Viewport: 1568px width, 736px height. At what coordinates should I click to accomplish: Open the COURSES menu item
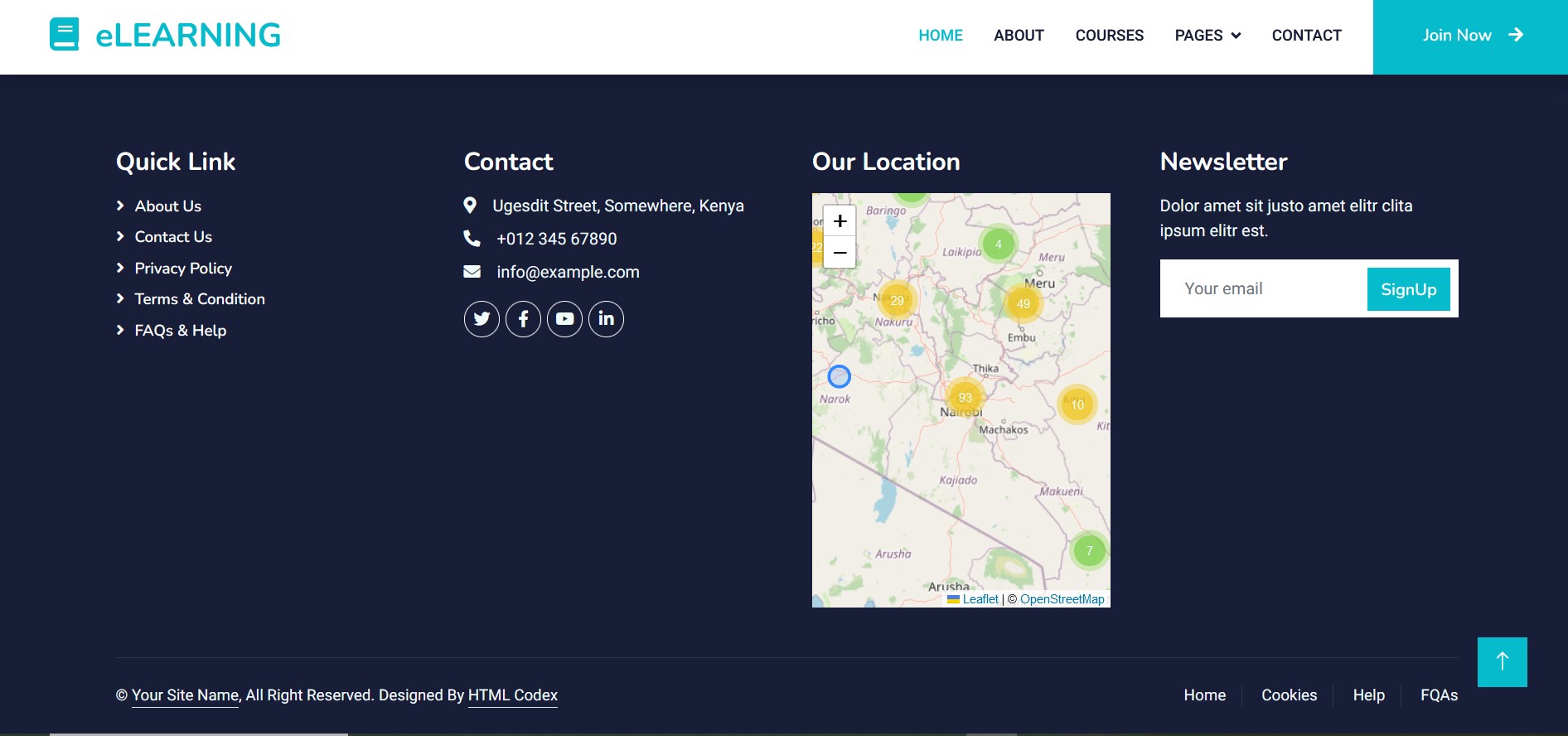[x=1109, y=36]
